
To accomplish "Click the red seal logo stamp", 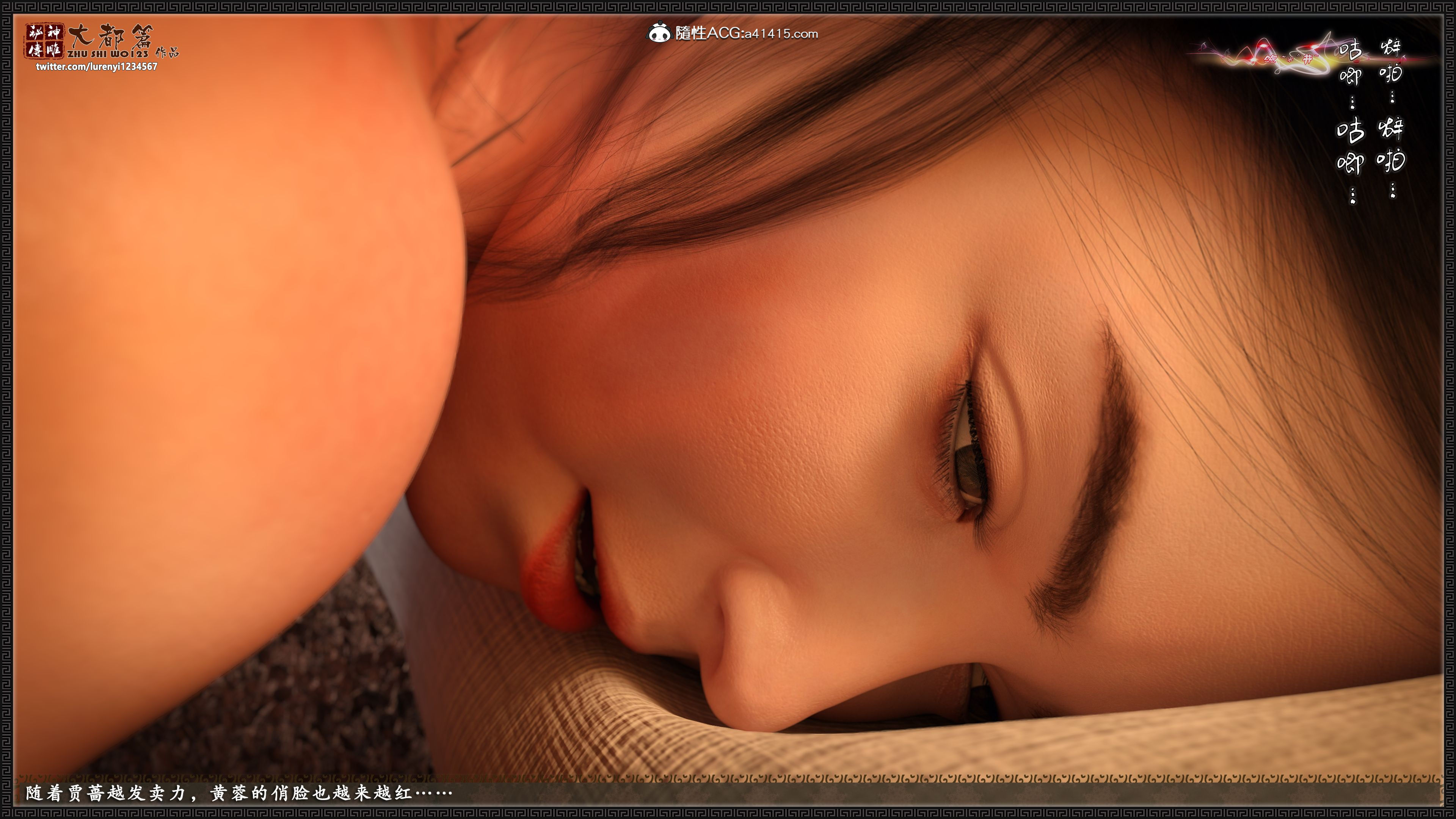I will pos(44,41).
